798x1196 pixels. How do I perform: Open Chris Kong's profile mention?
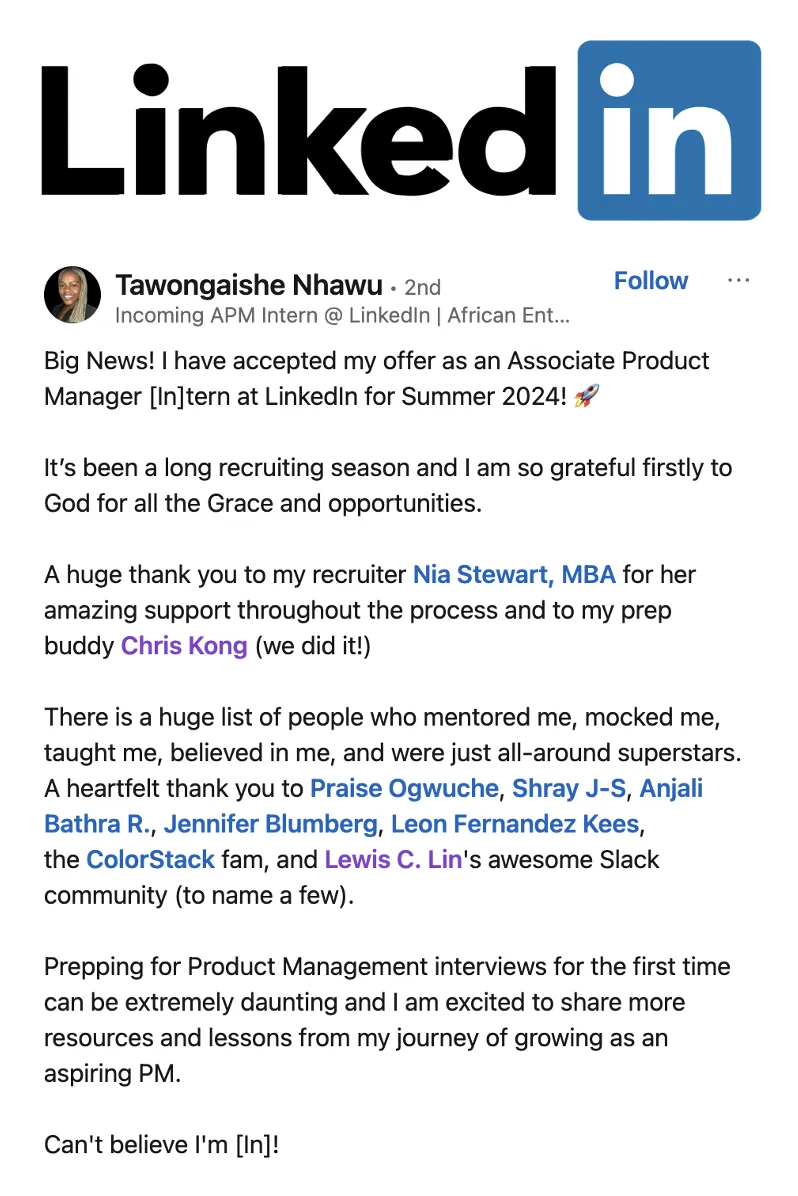(184, 645)
